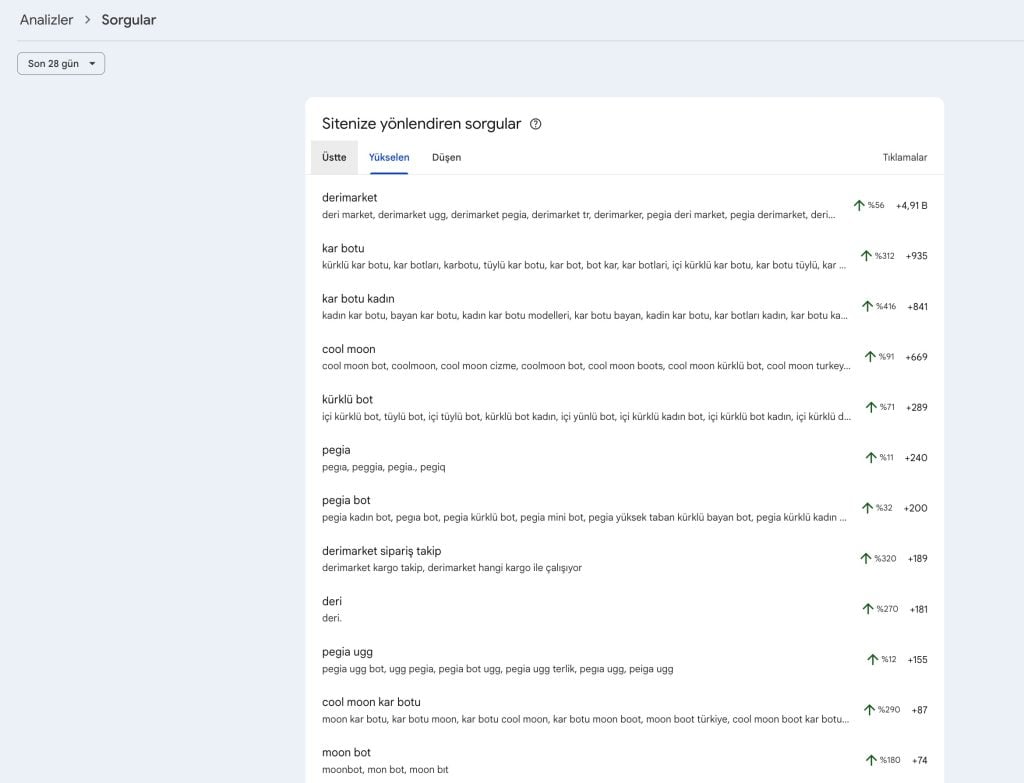Click the Sorgular breadcrumb label
Image resolution: width=1024 pixels, height=783 pixels.
128,20
